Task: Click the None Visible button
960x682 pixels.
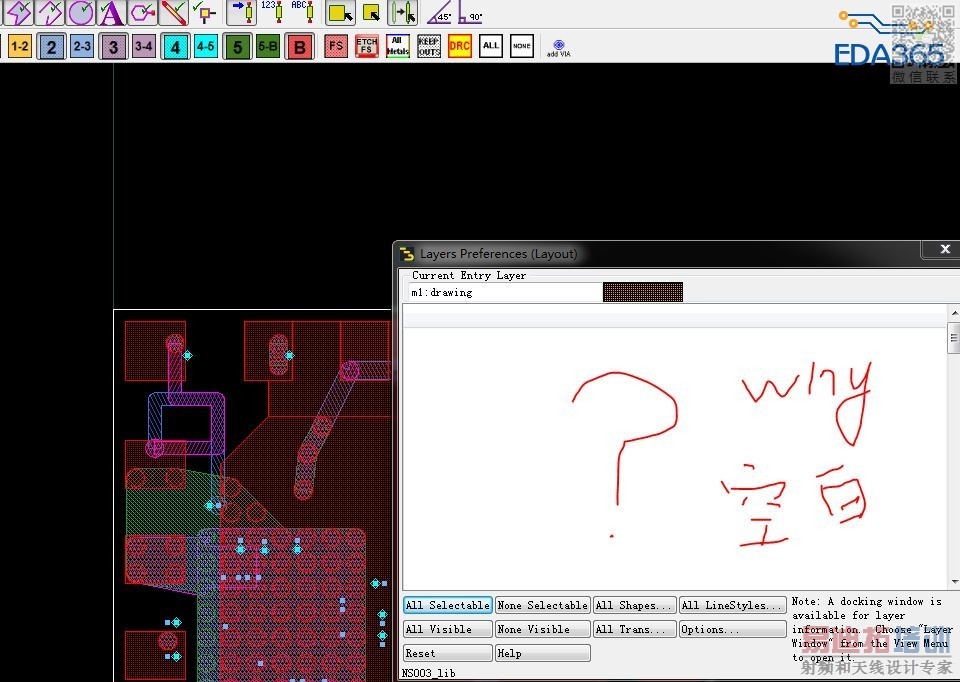Action: (x=542, y=629)
